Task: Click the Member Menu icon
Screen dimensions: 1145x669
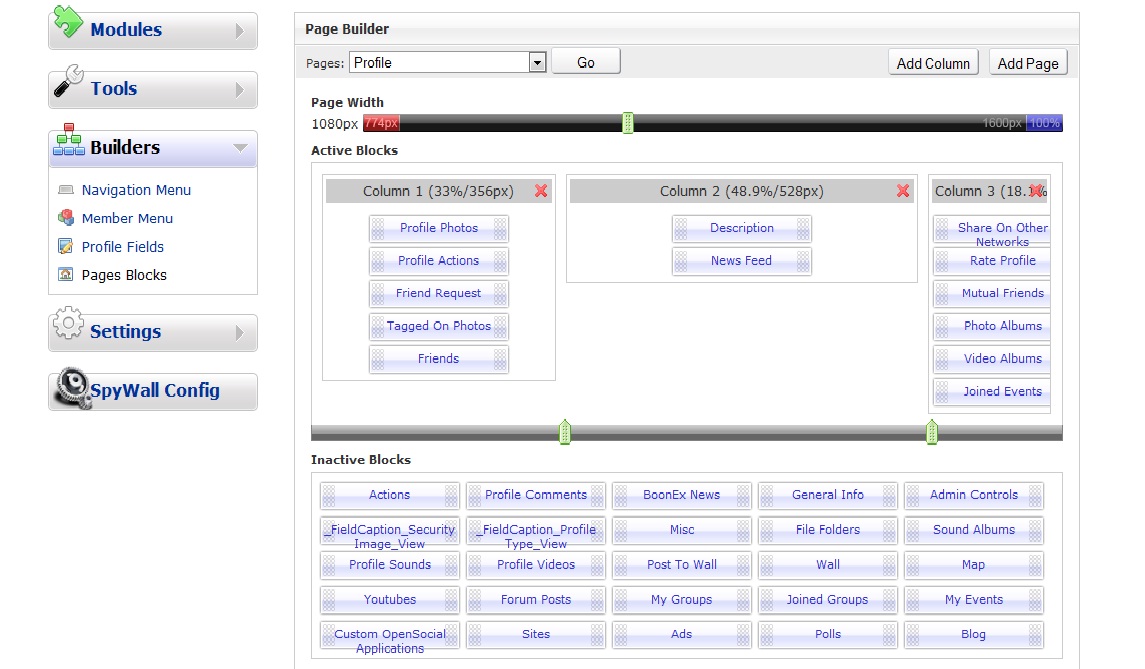Action: coord(66,218)
